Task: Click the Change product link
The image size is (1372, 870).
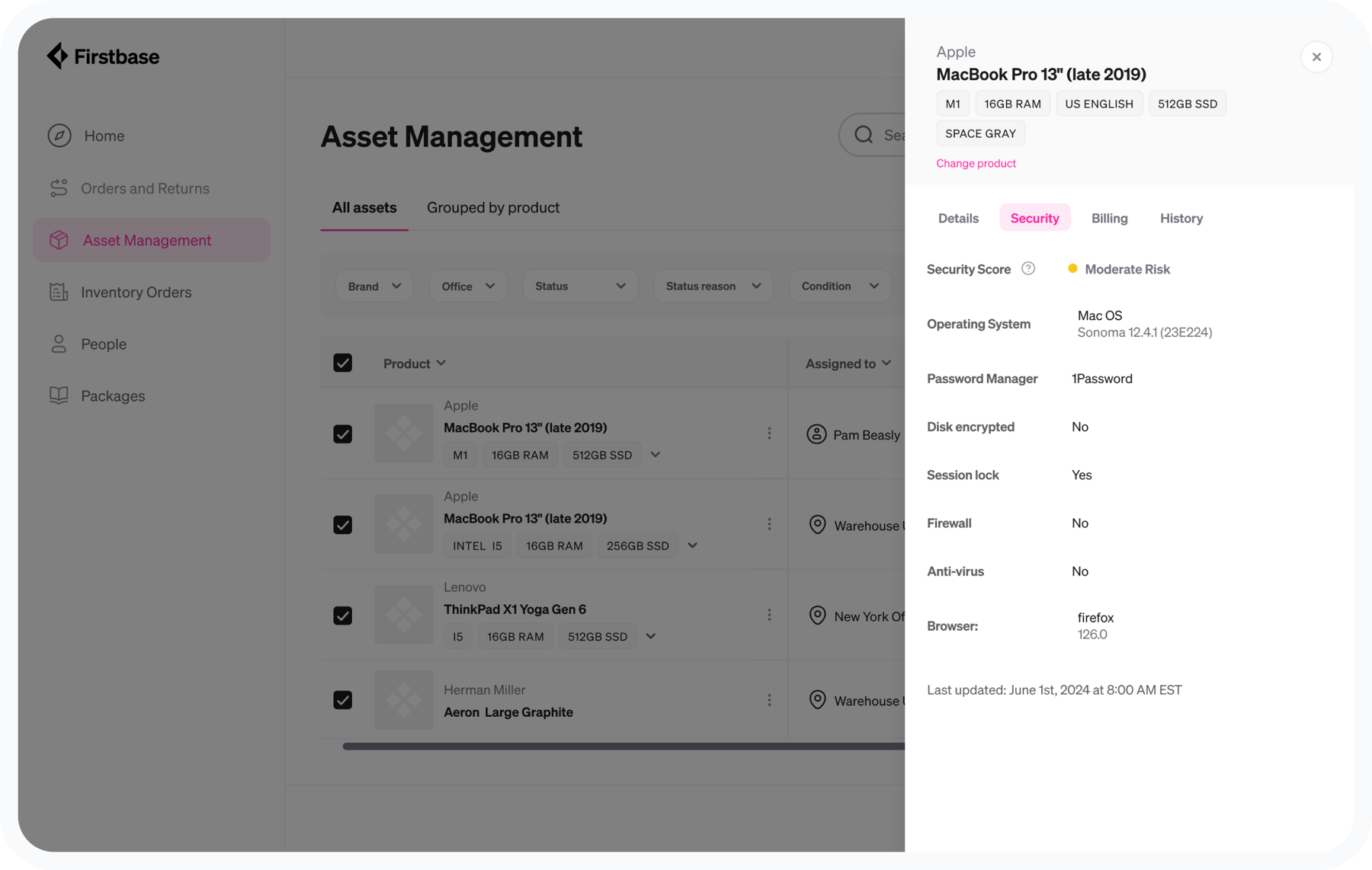Action: 976,163
